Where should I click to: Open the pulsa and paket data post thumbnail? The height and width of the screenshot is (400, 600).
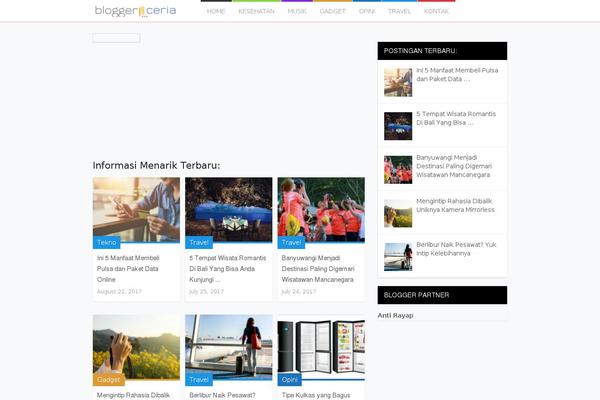point(136,209)
